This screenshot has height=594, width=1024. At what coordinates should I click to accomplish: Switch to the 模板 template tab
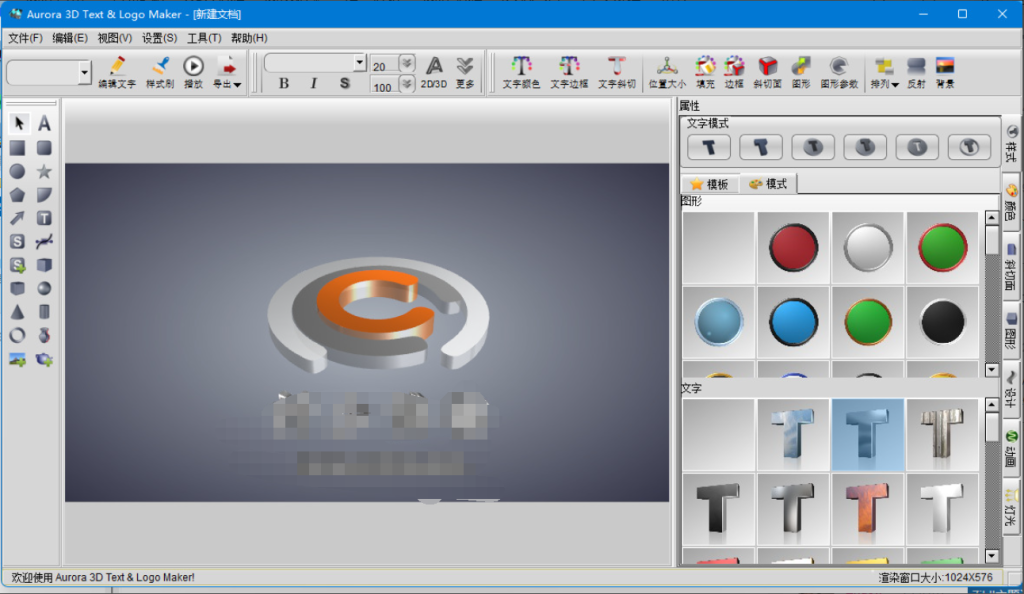(x=709, y=184)
